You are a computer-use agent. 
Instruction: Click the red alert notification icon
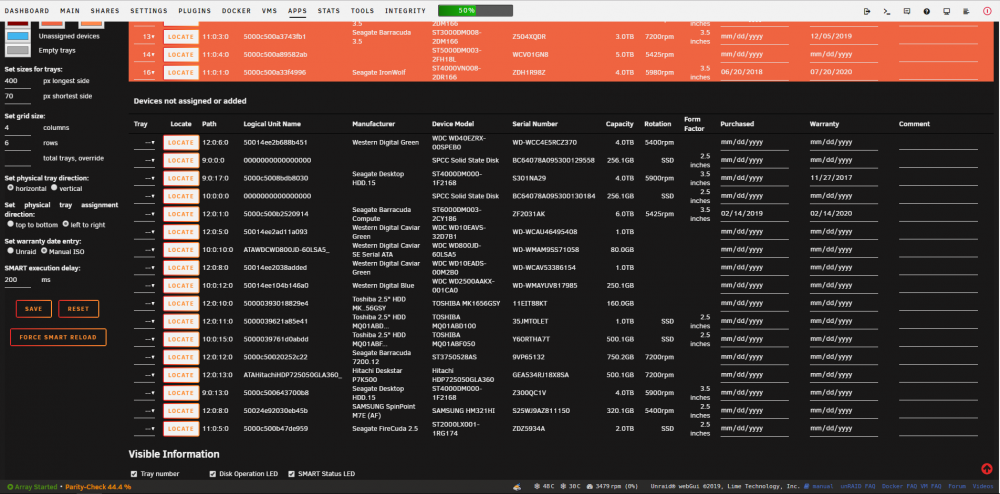point(987,11)
